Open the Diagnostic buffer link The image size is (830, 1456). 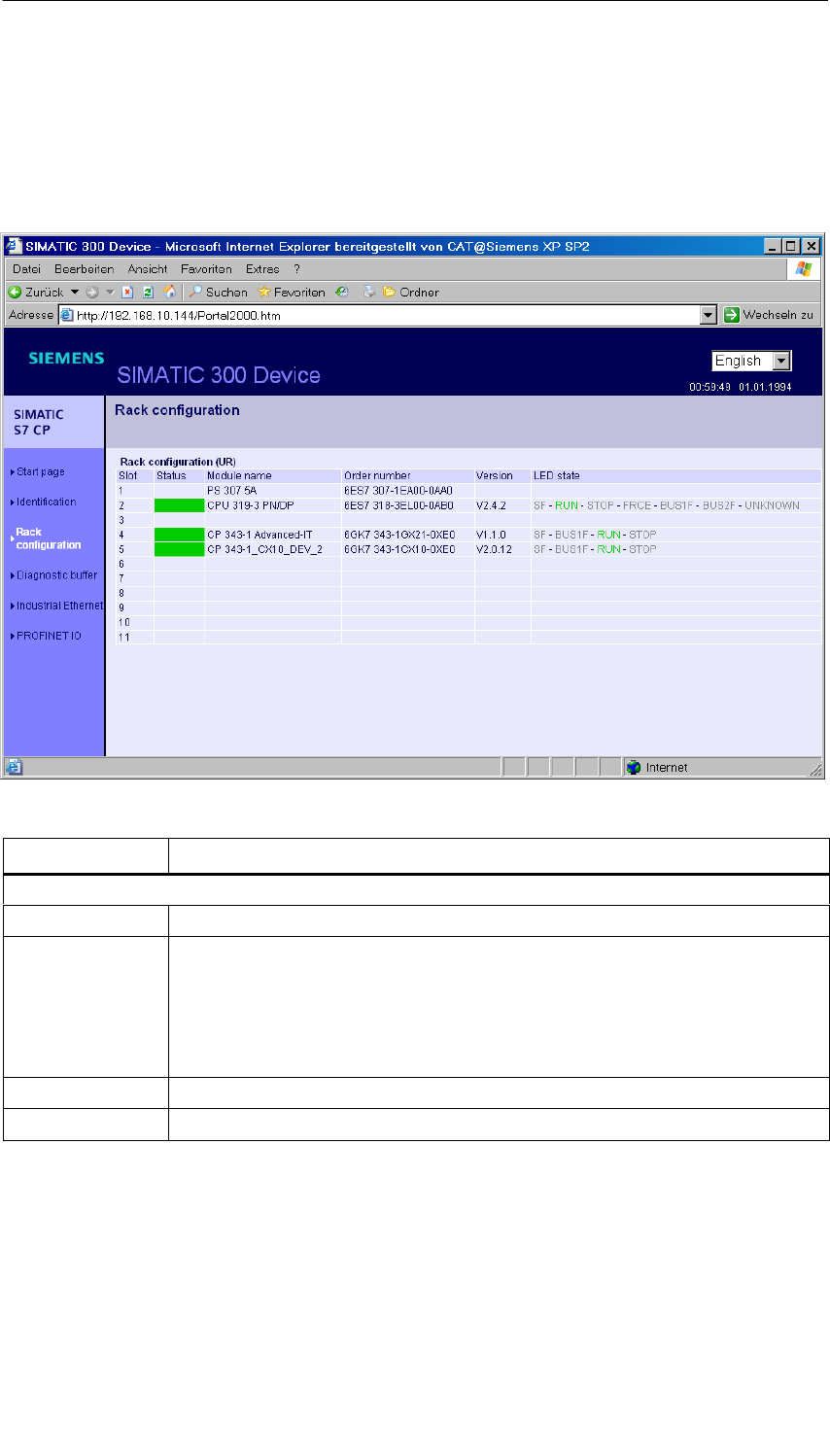[x=56, y=575]
